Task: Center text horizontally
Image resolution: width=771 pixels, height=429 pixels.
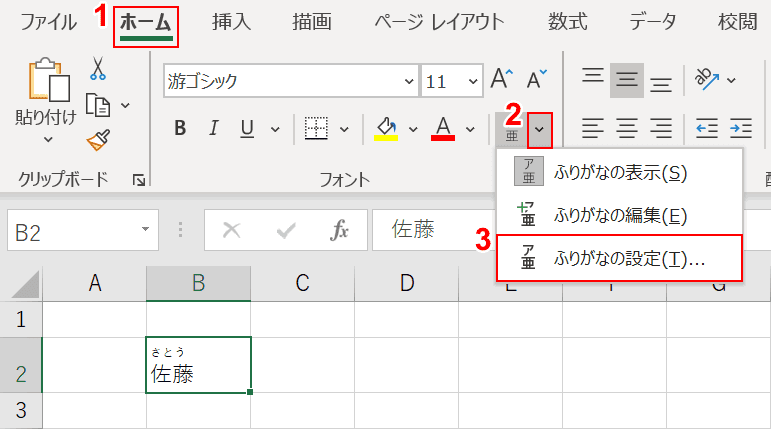Action: pos(627,128)
